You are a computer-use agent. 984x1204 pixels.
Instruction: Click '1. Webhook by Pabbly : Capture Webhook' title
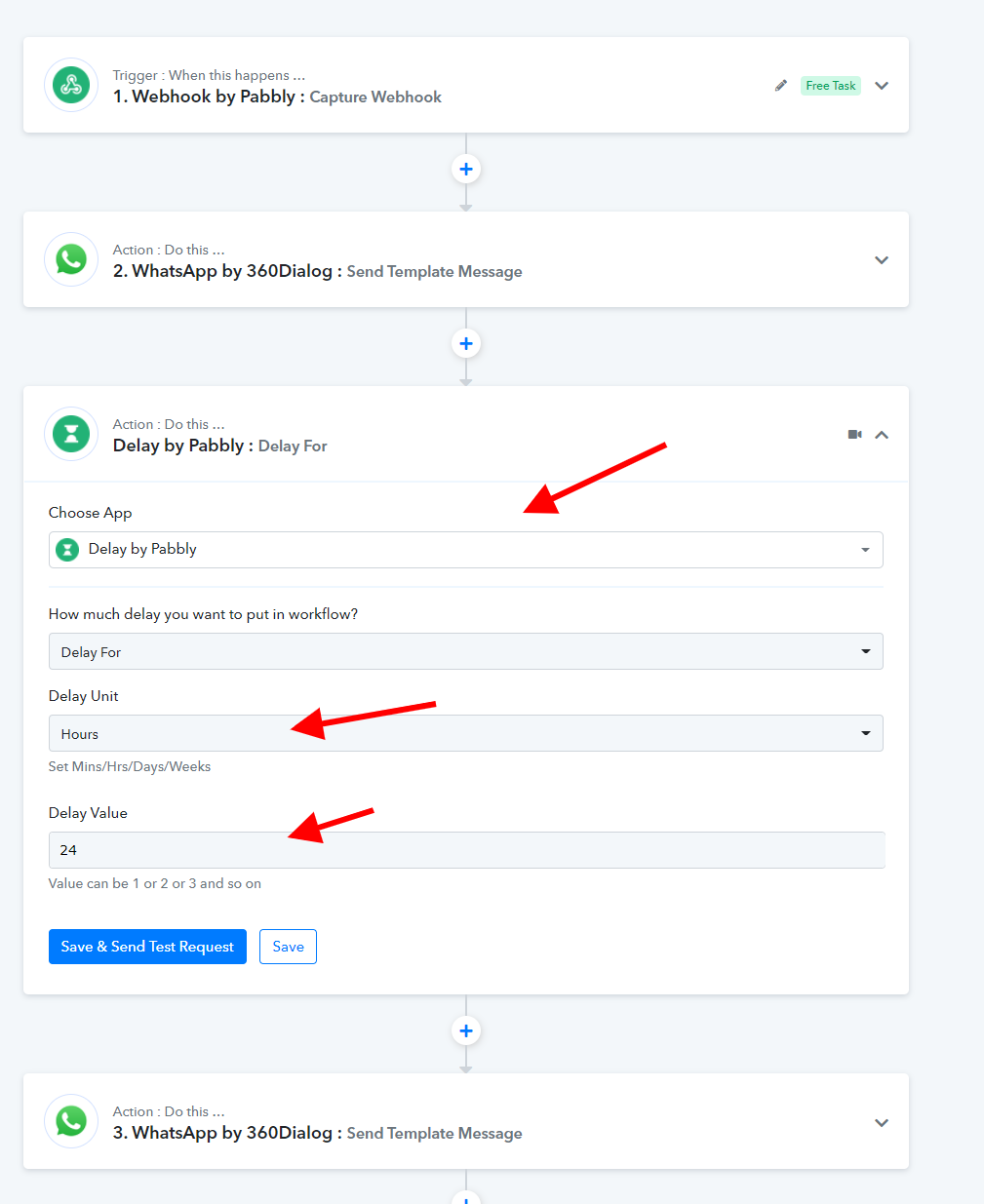pos(277,97)
